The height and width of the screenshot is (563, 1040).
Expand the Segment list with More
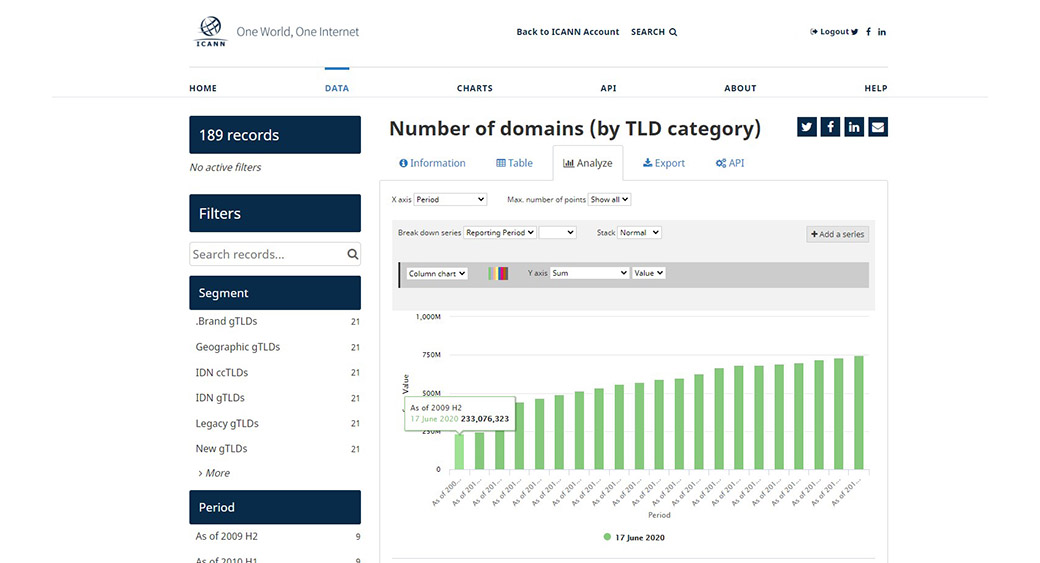pos(216,473)
